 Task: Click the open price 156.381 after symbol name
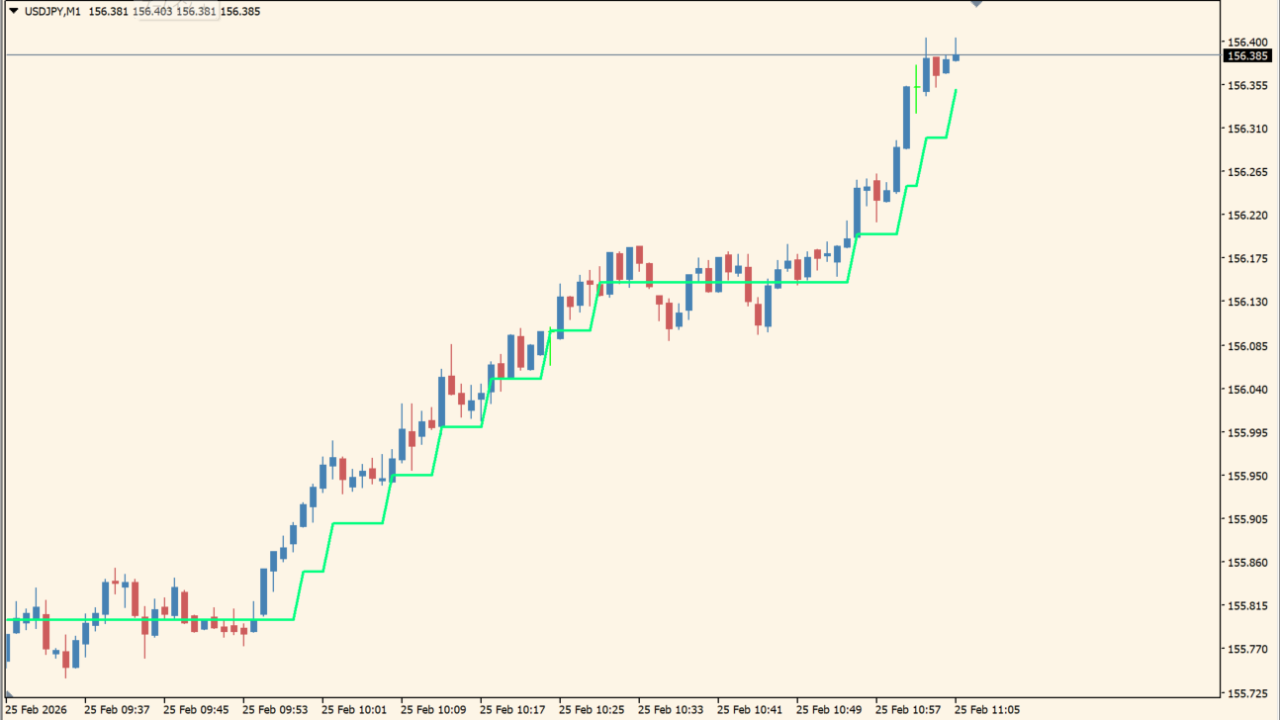pyautogui.click(x=108, y=12)
